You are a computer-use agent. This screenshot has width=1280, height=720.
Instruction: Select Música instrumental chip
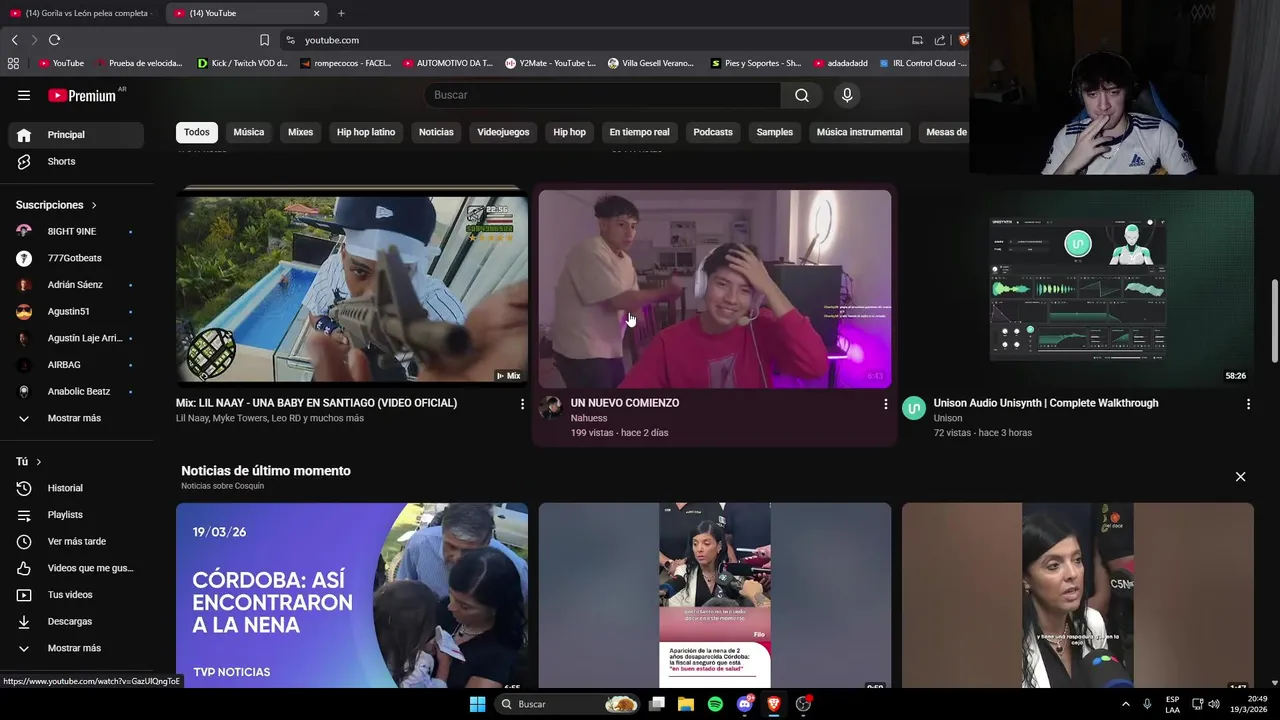point(859,132)
